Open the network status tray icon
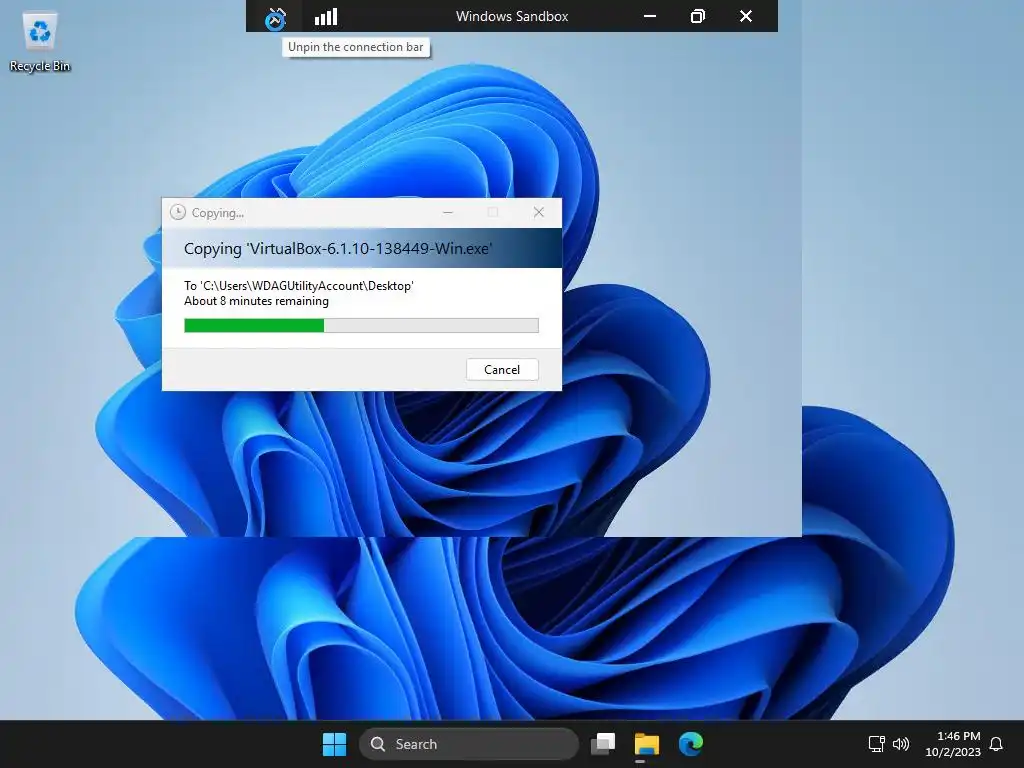The image size is (1024, 768). (876, 744)
